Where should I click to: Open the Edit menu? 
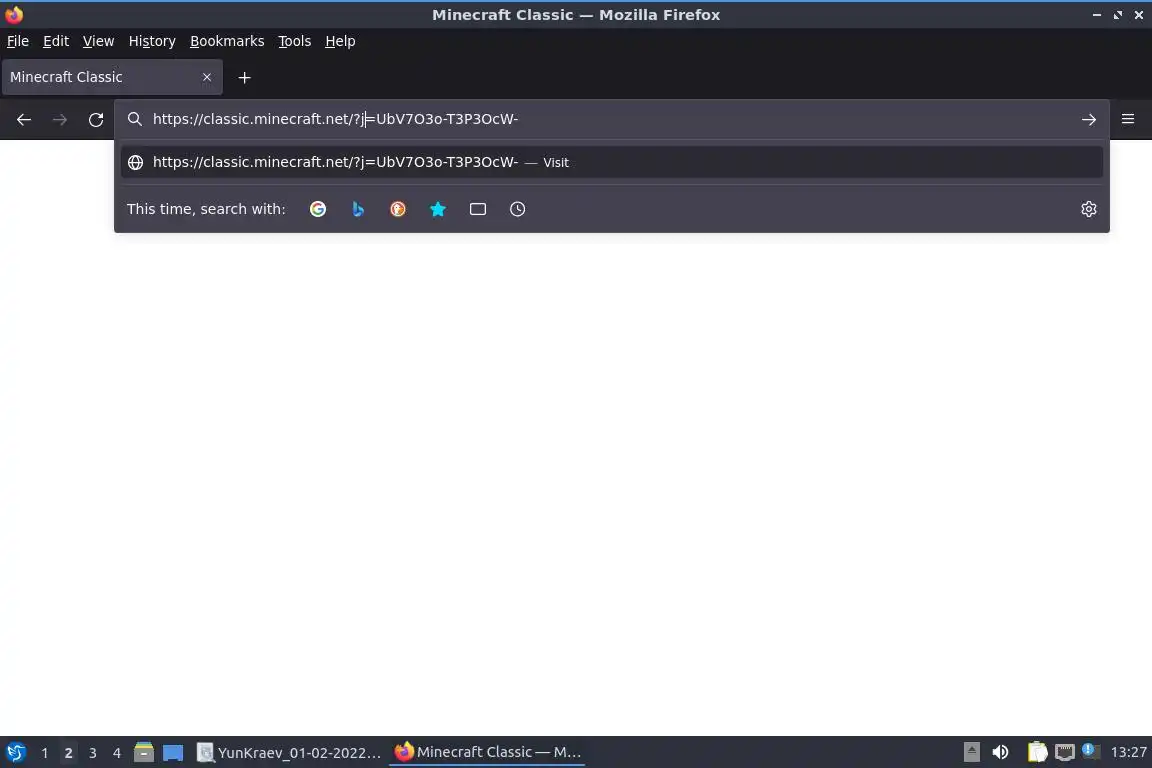56,41
